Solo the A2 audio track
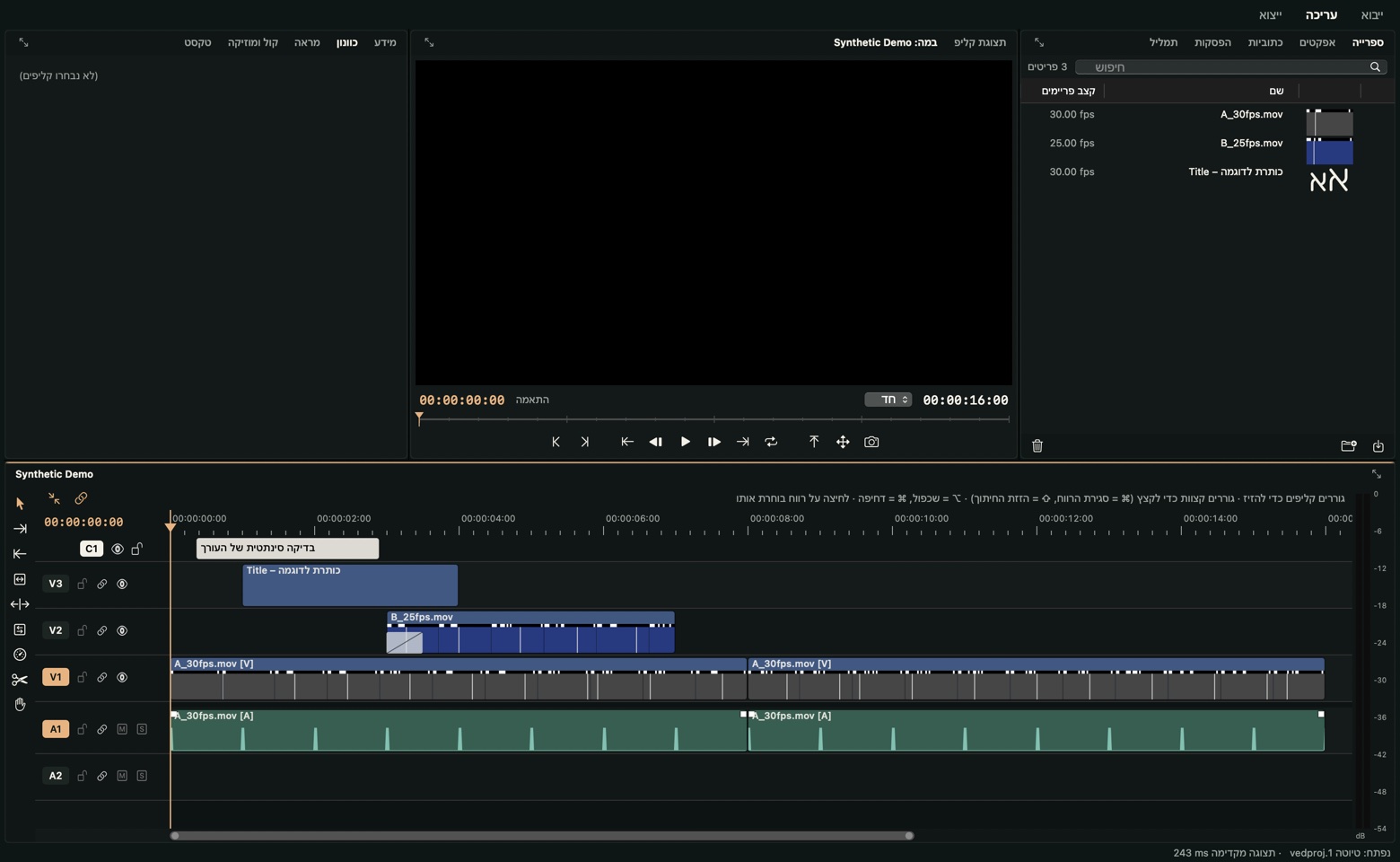The image size is (1400, 862). pyautogui.click(x=142, y=776)
